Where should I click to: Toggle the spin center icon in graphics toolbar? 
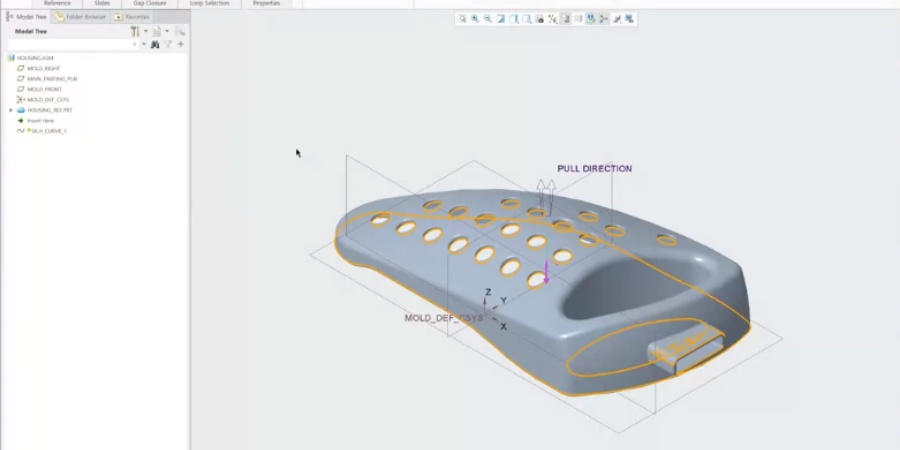(604, 19)
